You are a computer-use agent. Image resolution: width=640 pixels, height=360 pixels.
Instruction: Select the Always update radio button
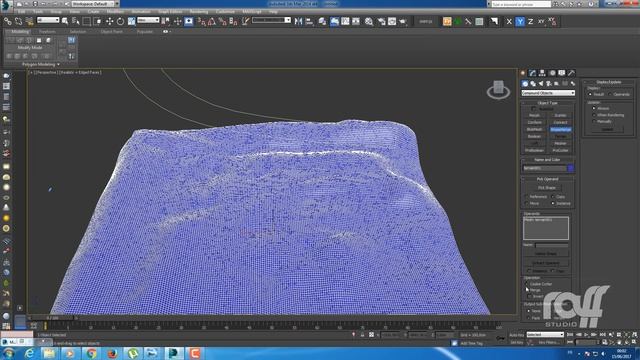point(594,108)
